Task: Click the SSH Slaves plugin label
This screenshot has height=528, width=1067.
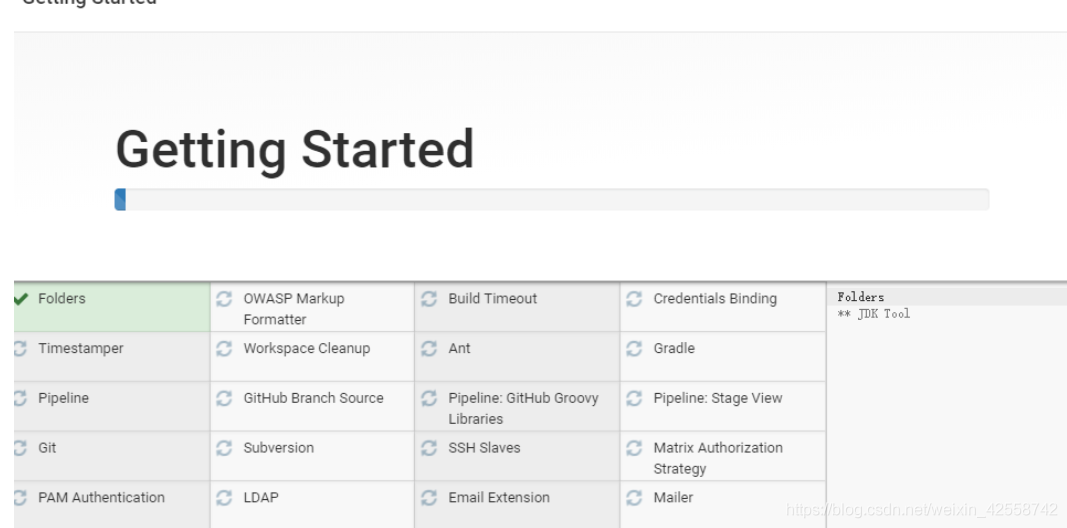Action: pos(484,448)
